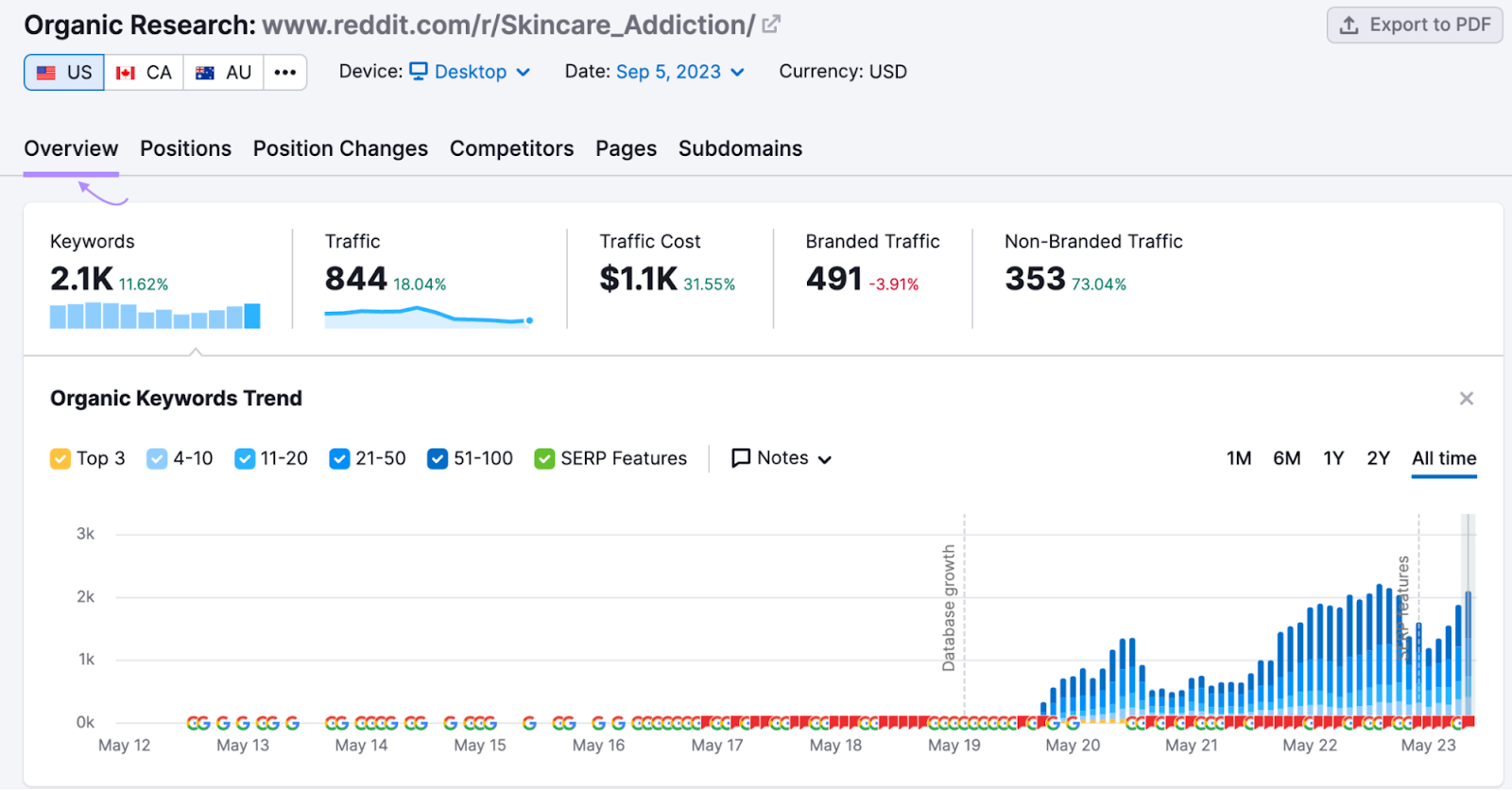Expand the Notes dropdown
This screenshot has height=790, width=1512.
(x=782, y=458)
